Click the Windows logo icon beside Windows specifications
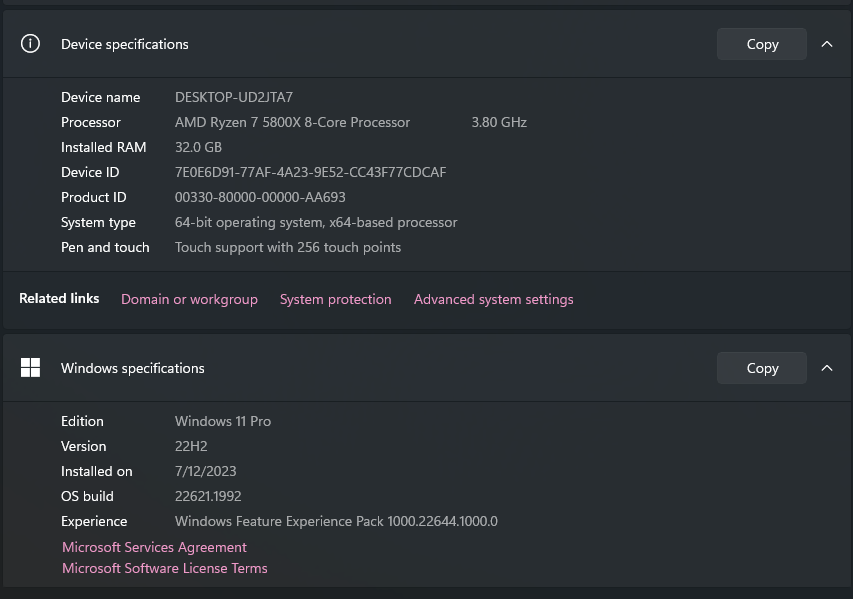 click(30, 368)
